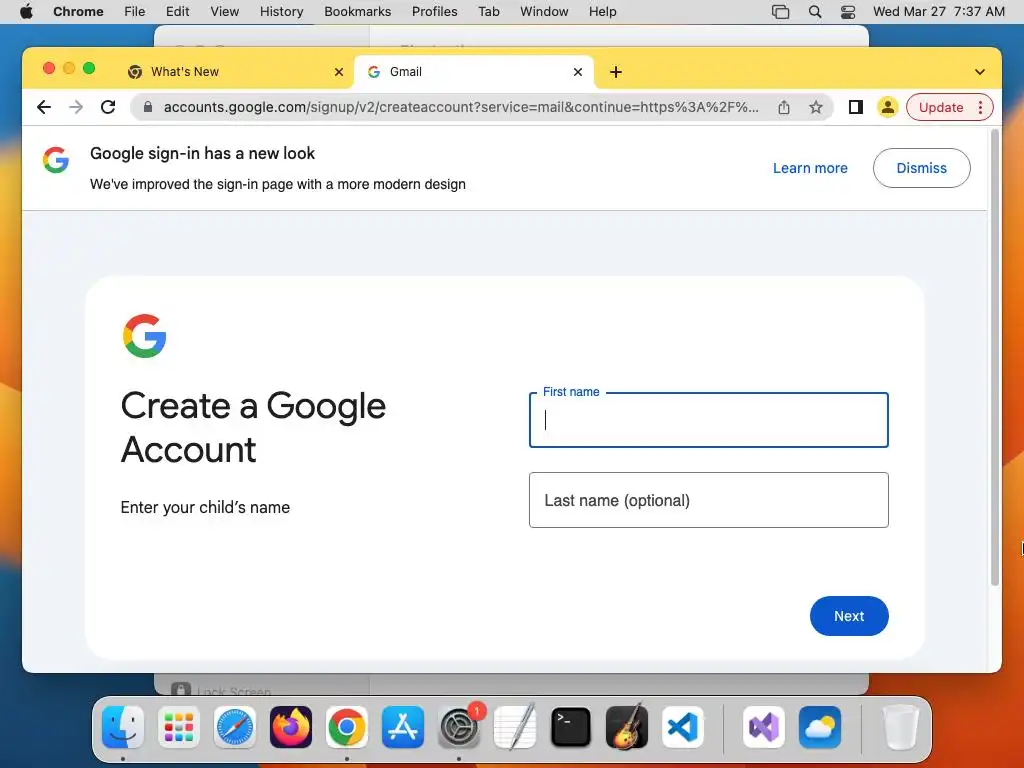Screen dimensions: 1024x768
Task: Open the Tab menu
Action: [488, 12]
